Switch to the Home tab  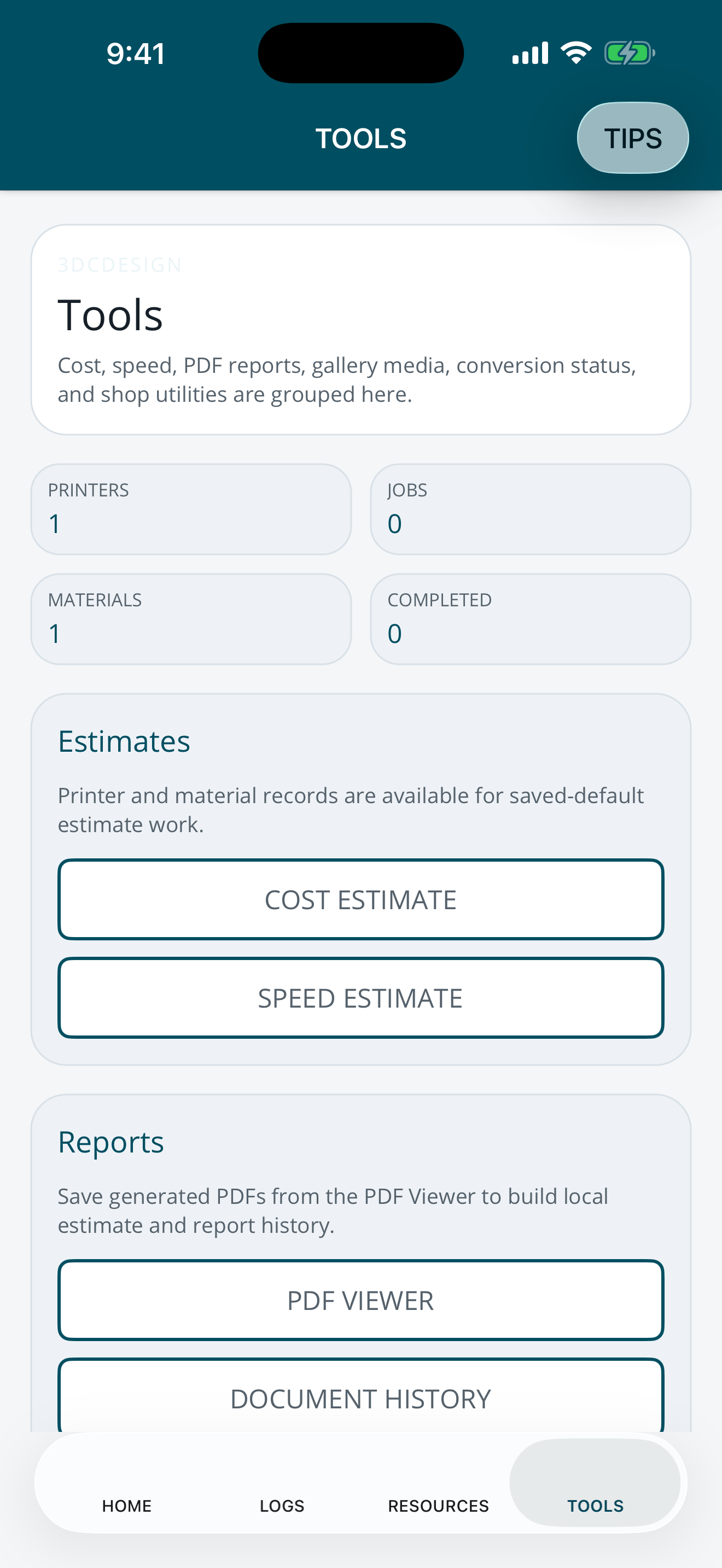pyautogui.click(x=127, y=1505)
